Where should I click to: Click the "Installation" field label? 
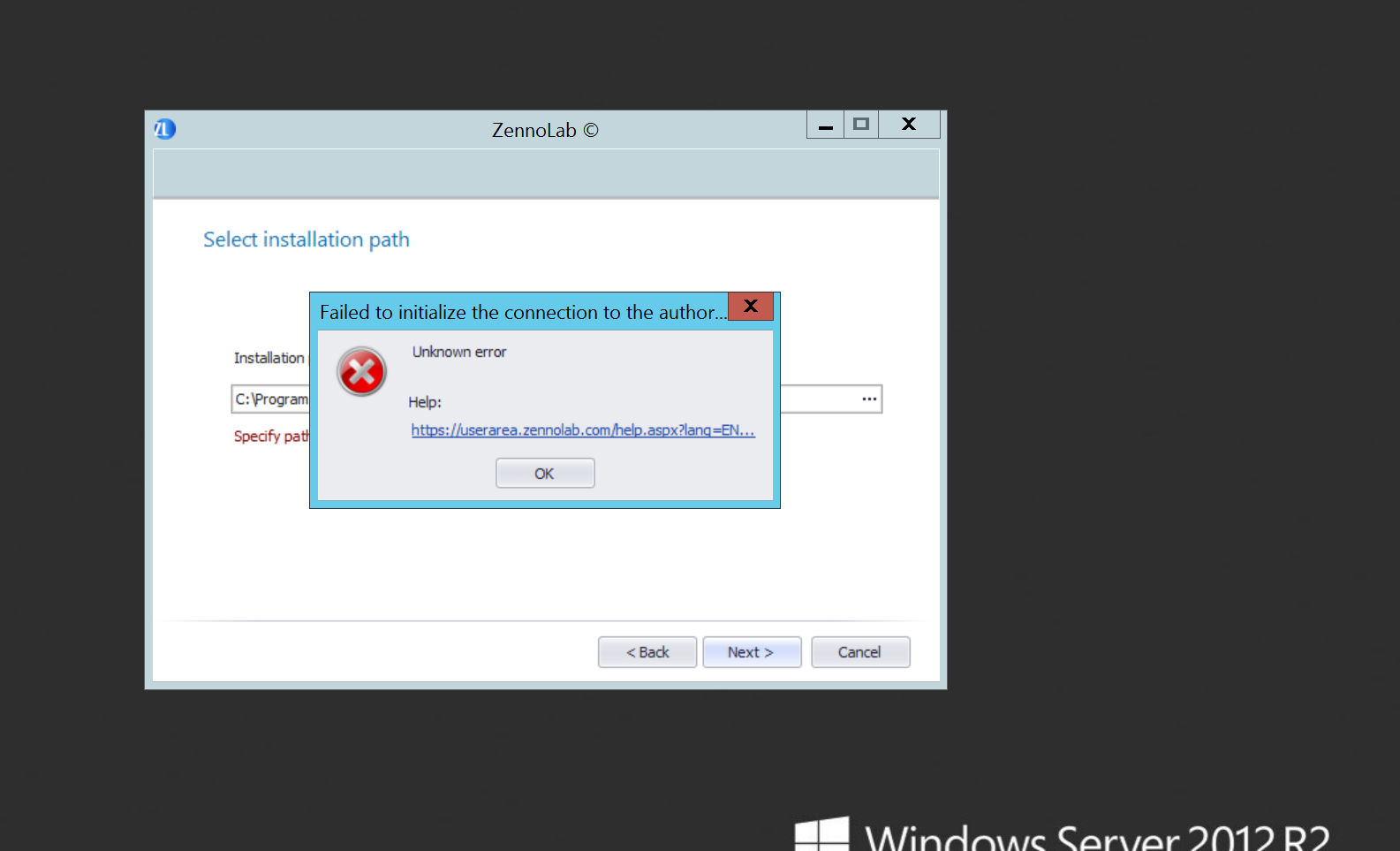pyautogui.click(x=269, y=358)
